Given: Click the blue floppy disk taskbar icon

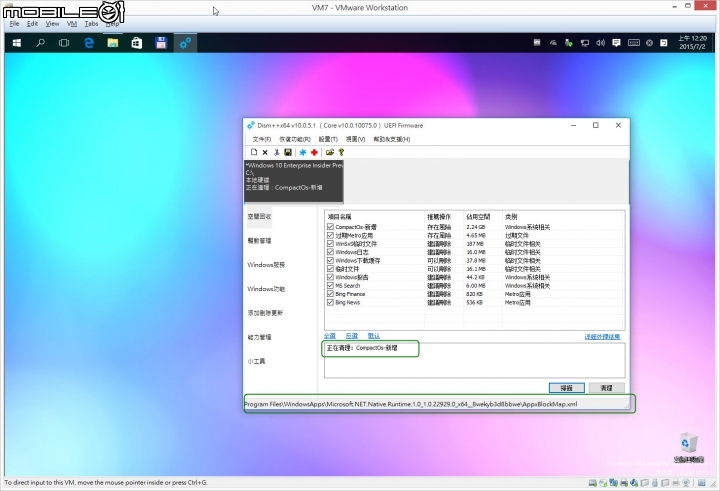Looking at the screenshot, I should [161, 43].
